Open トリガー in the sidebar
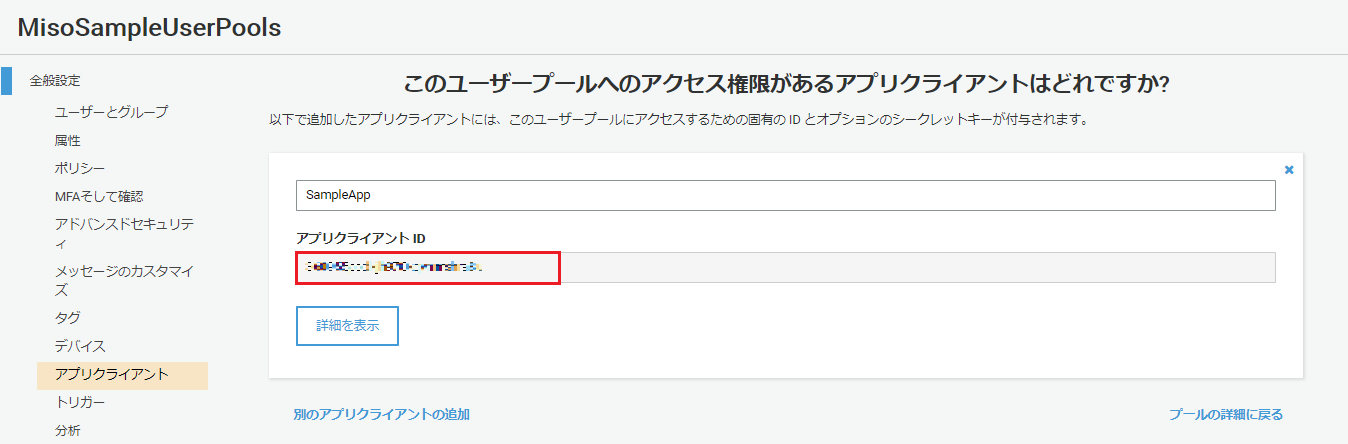Screen dimensions: 1348x444 (80, 403)
